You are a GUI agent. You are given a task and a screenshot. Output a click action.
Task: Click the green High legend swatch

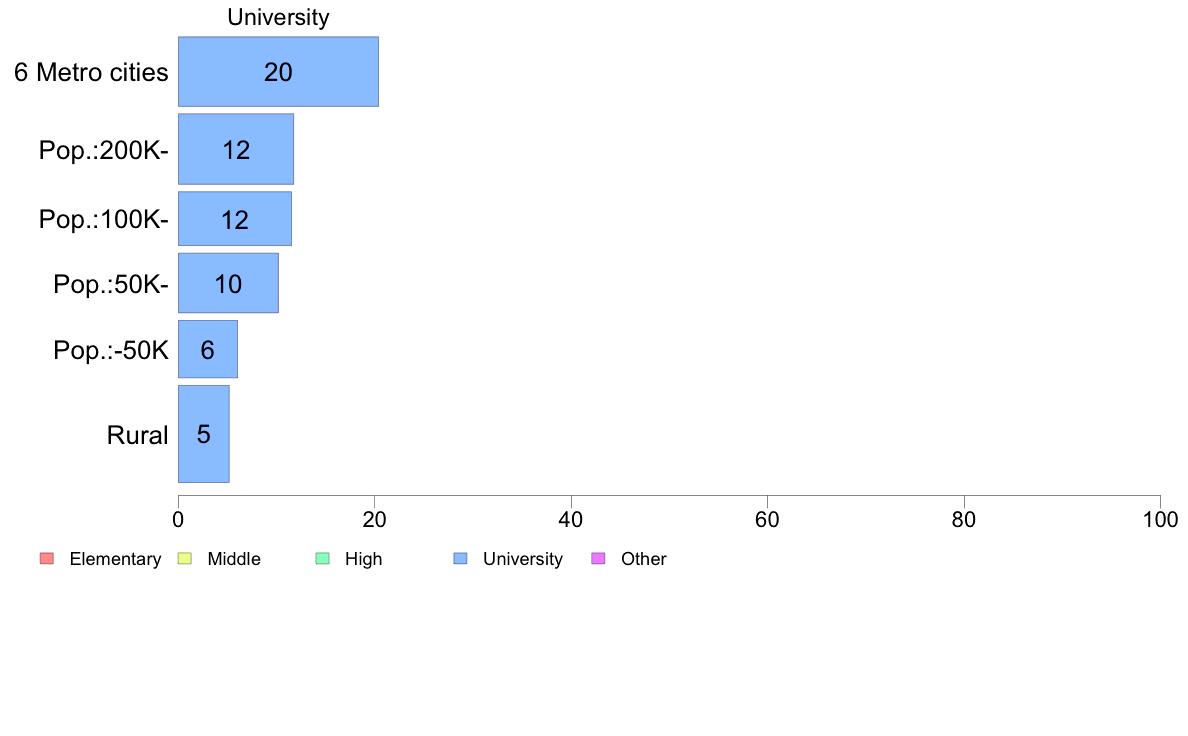click(323, 559)
